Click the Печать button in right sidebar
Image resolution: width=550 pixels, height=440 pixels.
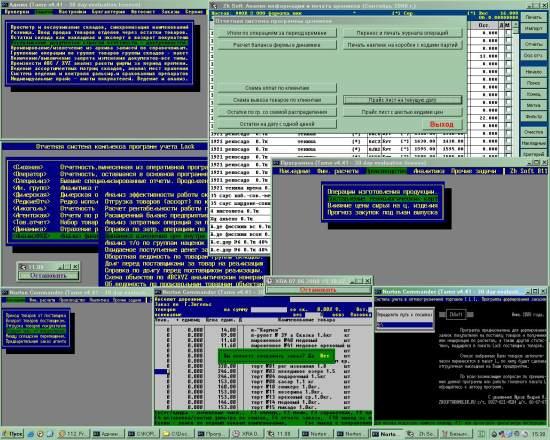(533, 17)
